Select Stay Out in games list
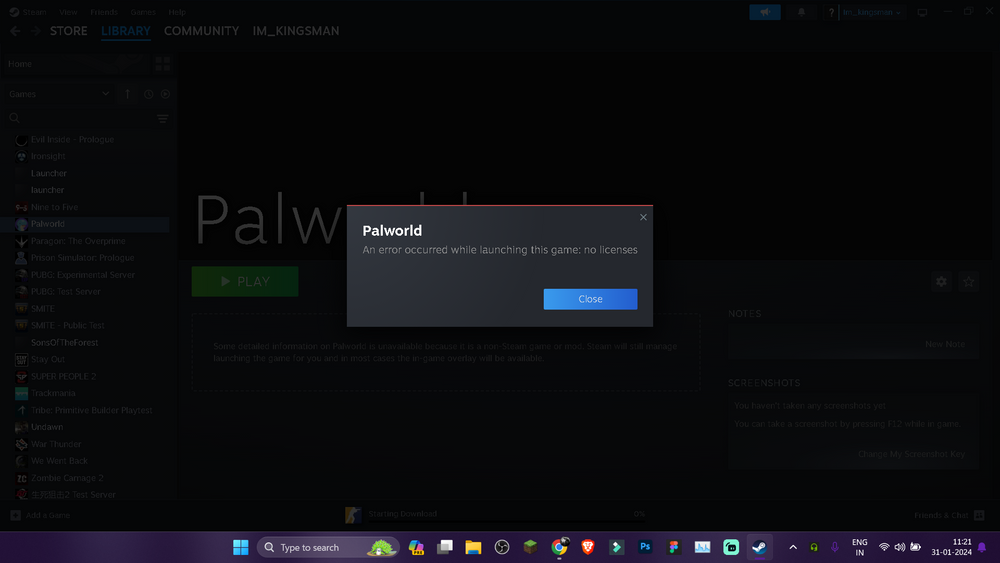Image resolution: width=1000 pixels, height=563 pixels. tap(48, 359)
